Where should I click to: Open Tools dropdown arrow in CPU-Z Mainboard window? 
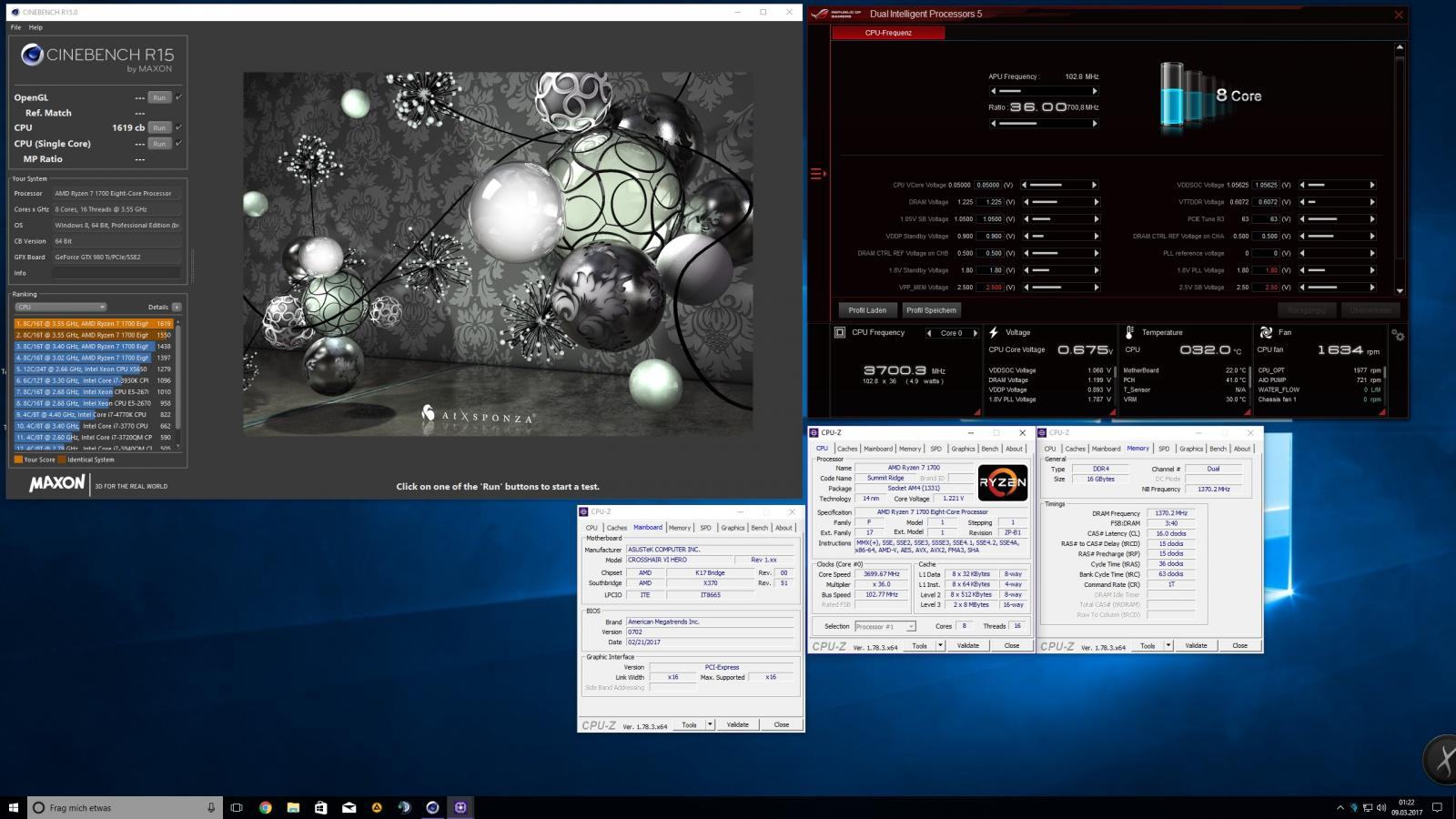click(x=710, y=725)
